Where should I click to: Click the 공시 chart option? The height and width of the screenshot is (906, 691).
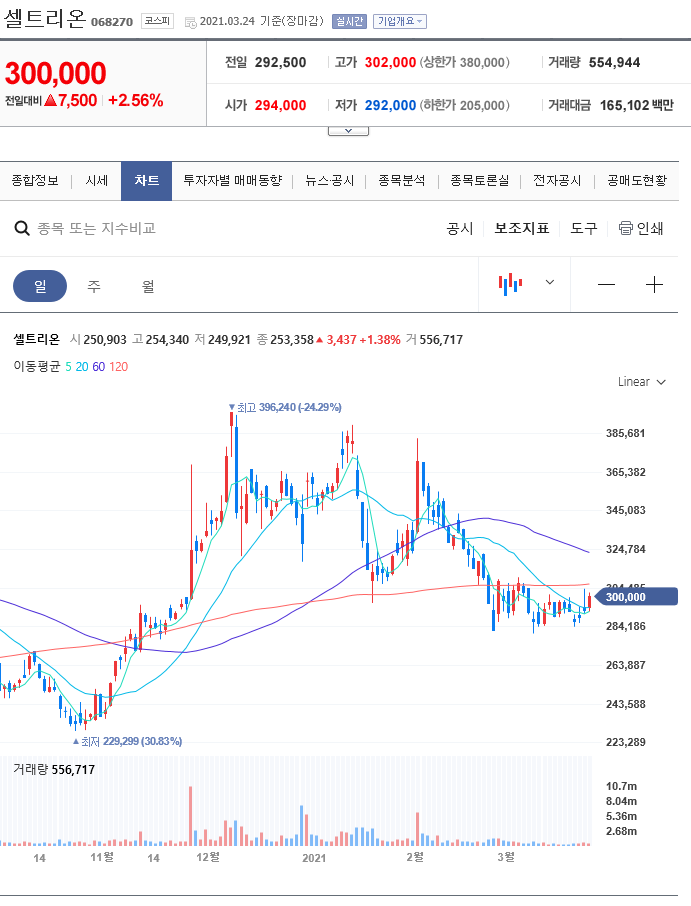460,228
